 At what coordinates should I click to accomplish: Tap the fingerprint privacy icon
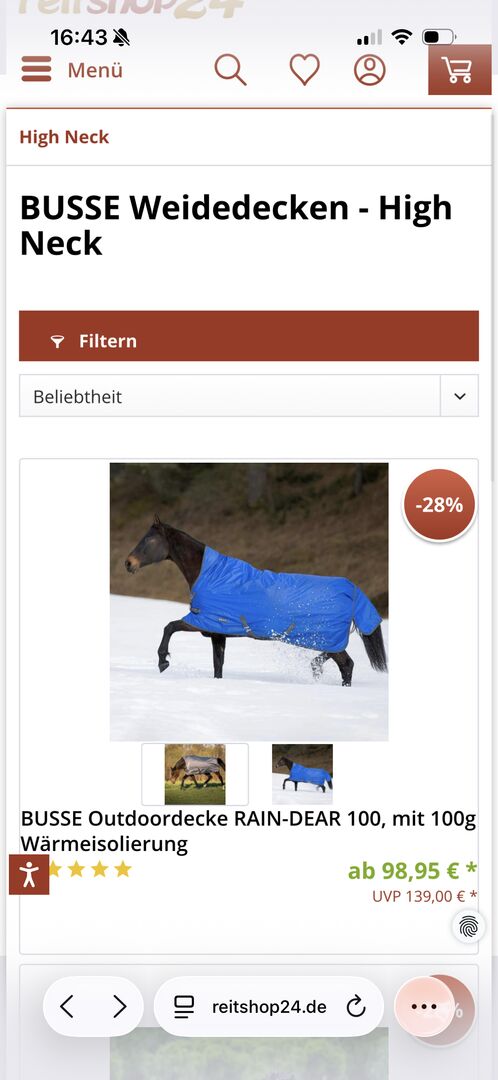coord(468,926)
